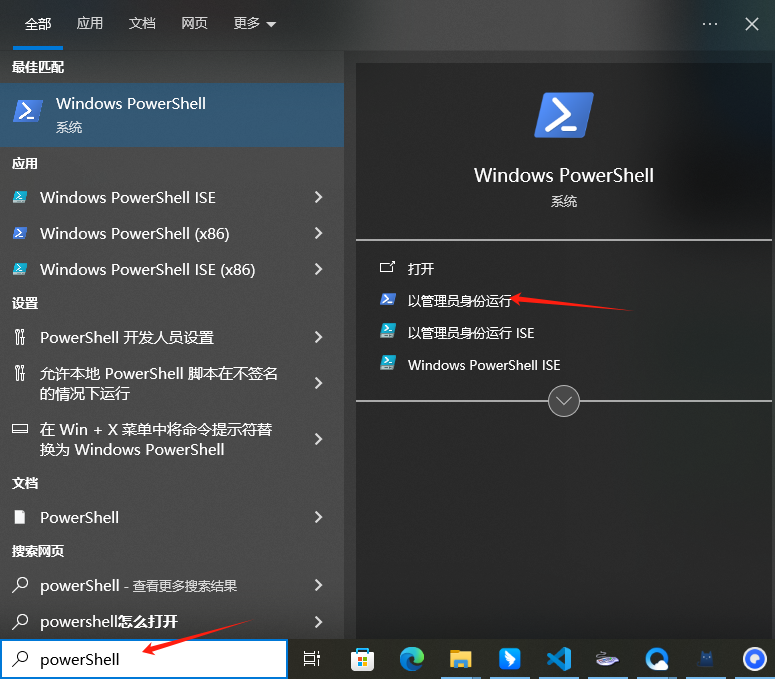
Task: Open the PowerShell document result
Action: click(172, 517)
